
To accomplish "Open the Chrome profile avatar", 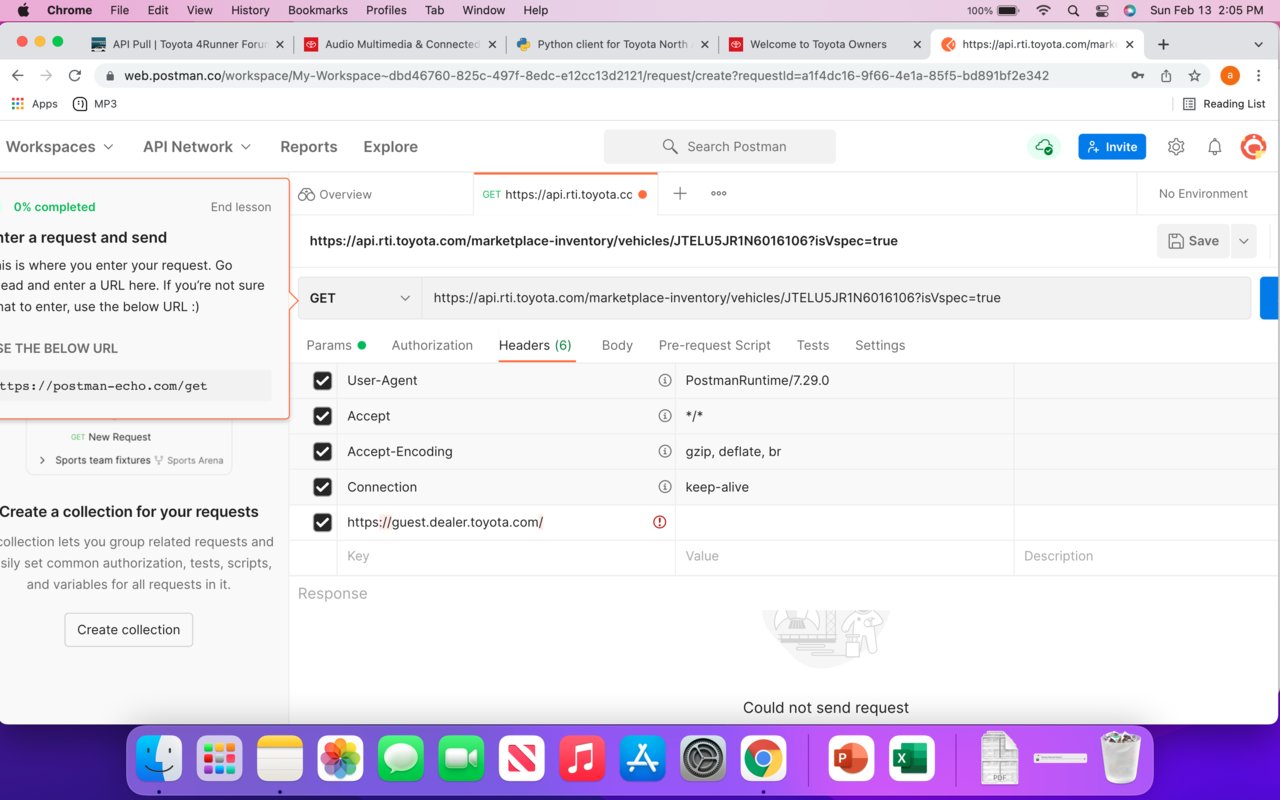I will [x=1230, y=75].
